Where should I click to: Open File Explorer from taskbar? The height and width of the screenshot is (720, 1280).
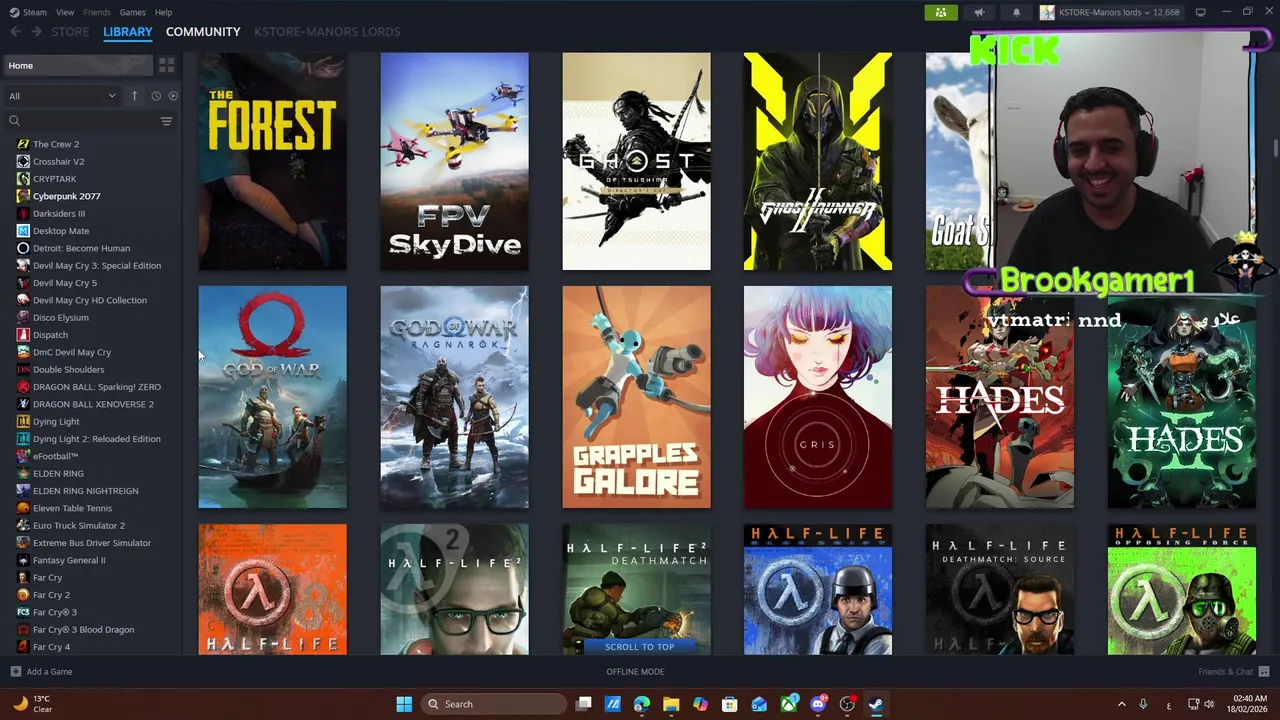671,704
